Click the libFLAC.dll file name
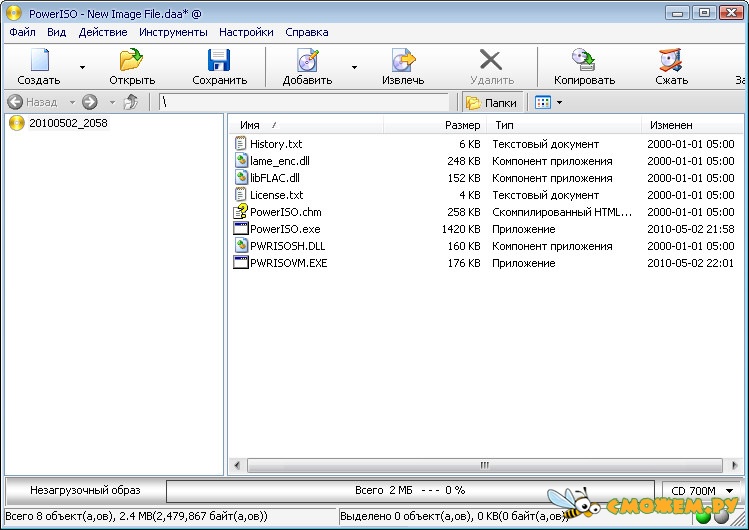749x530 pixels. [275, 178]
